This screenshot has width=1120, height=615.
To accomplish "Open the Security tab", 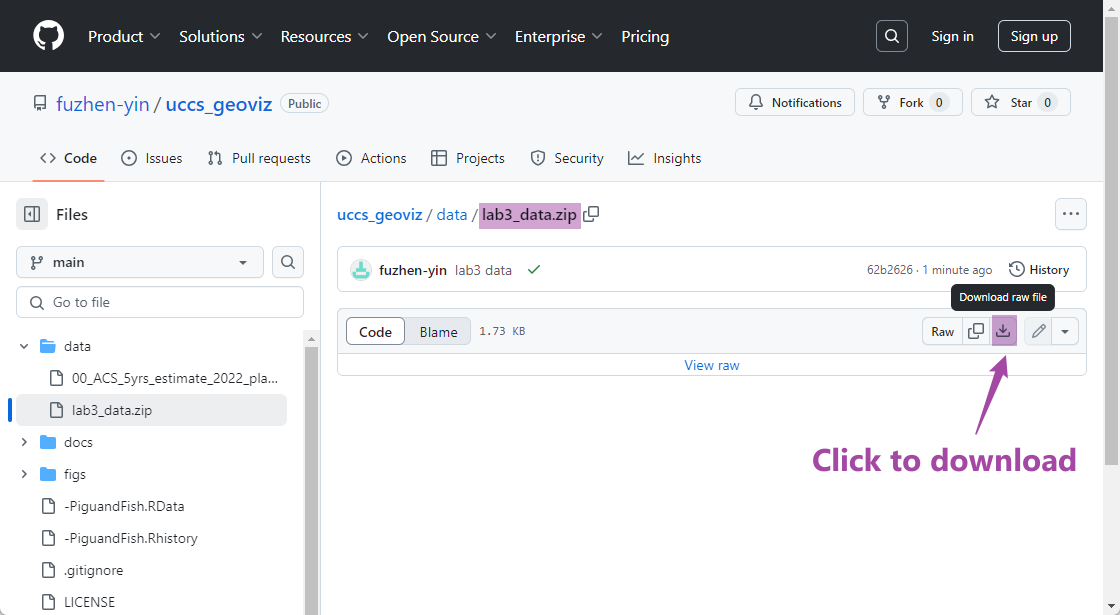I will [567, 159].
